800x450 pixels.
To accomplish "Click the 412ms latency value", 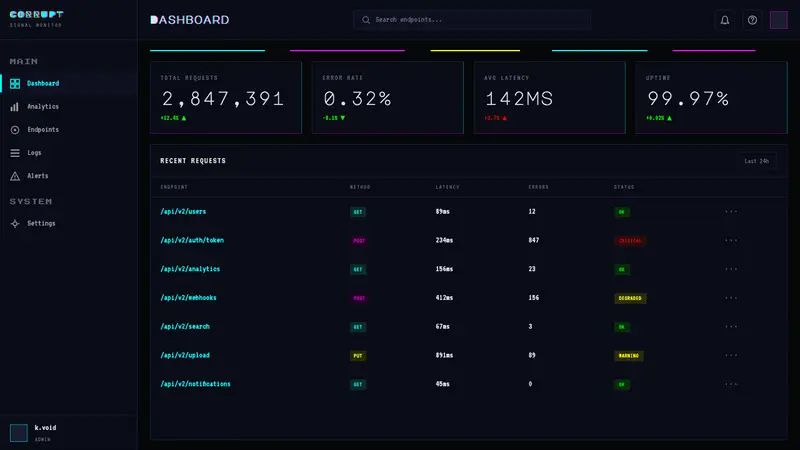I will click(x=444, y=298).
